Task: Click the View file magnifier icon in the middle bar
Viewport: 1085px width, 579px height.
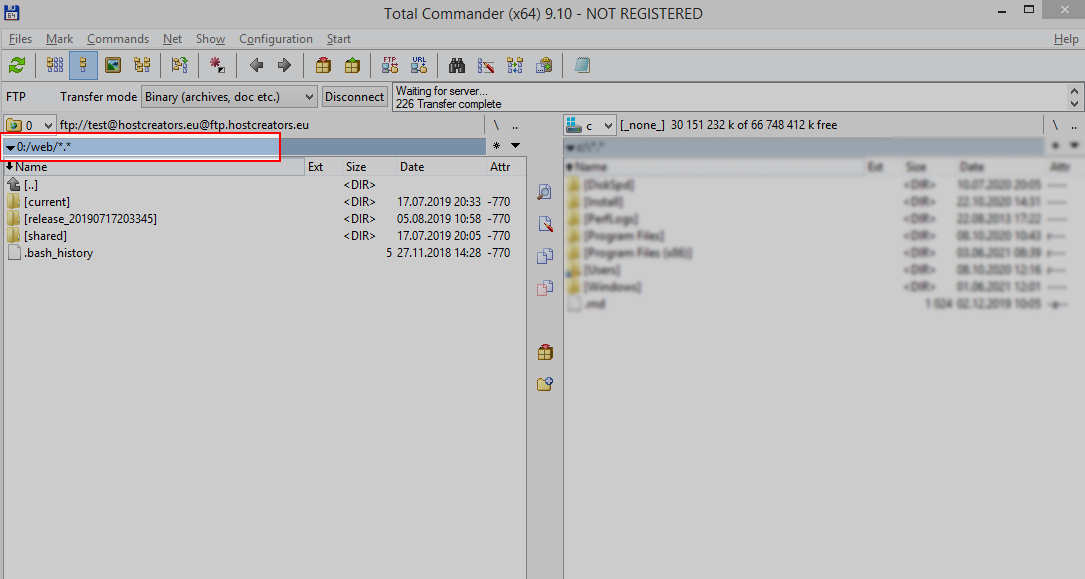Action: pyautogui.click(x=545, y=192)
